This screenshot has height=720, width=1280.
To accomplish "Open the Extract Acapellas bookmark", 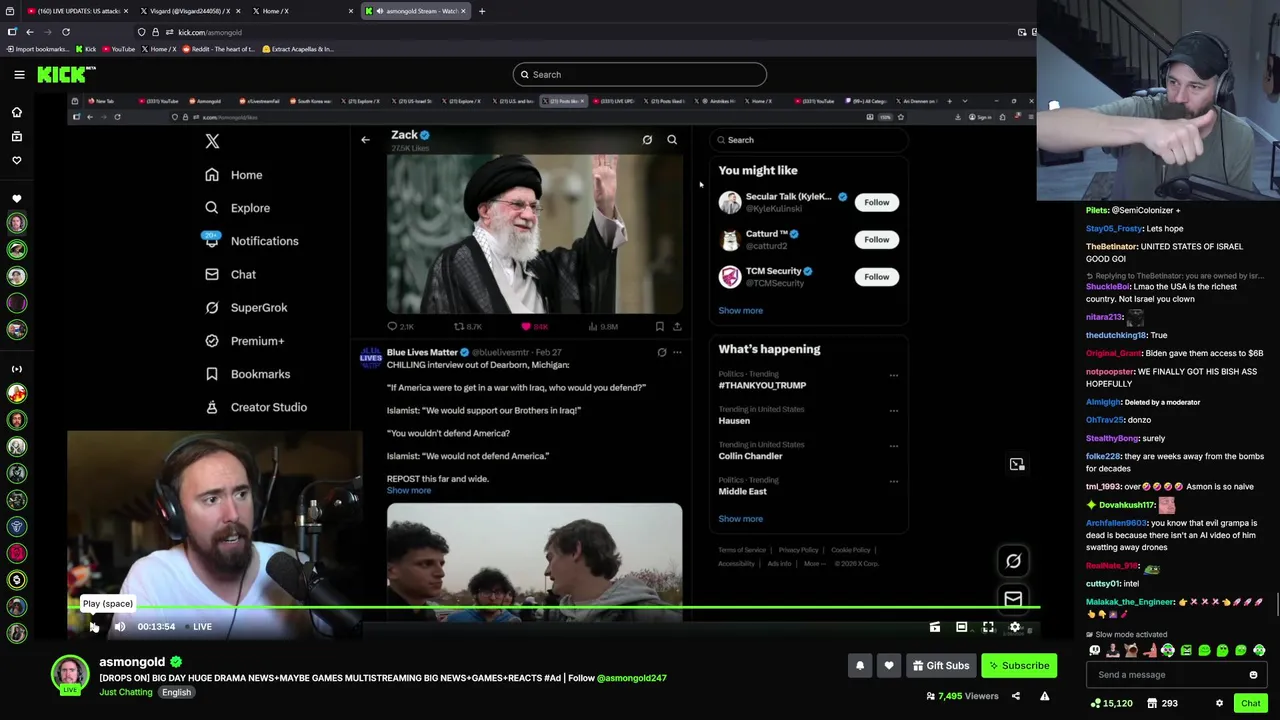I will pos(297,49).
